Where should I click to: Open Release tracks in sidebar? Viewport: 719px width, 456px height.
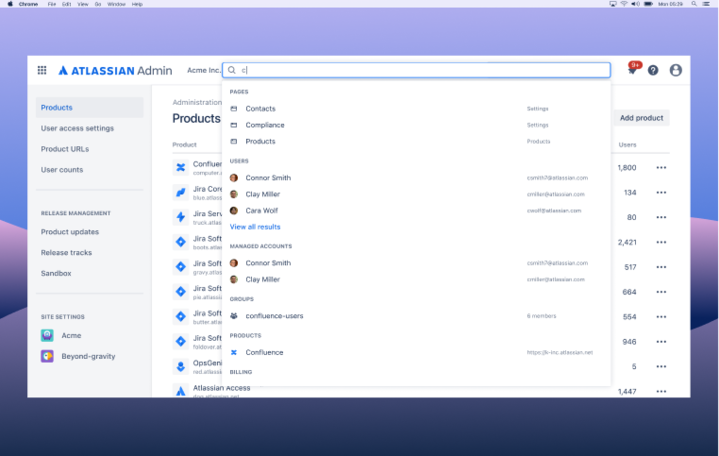[66, 252]
